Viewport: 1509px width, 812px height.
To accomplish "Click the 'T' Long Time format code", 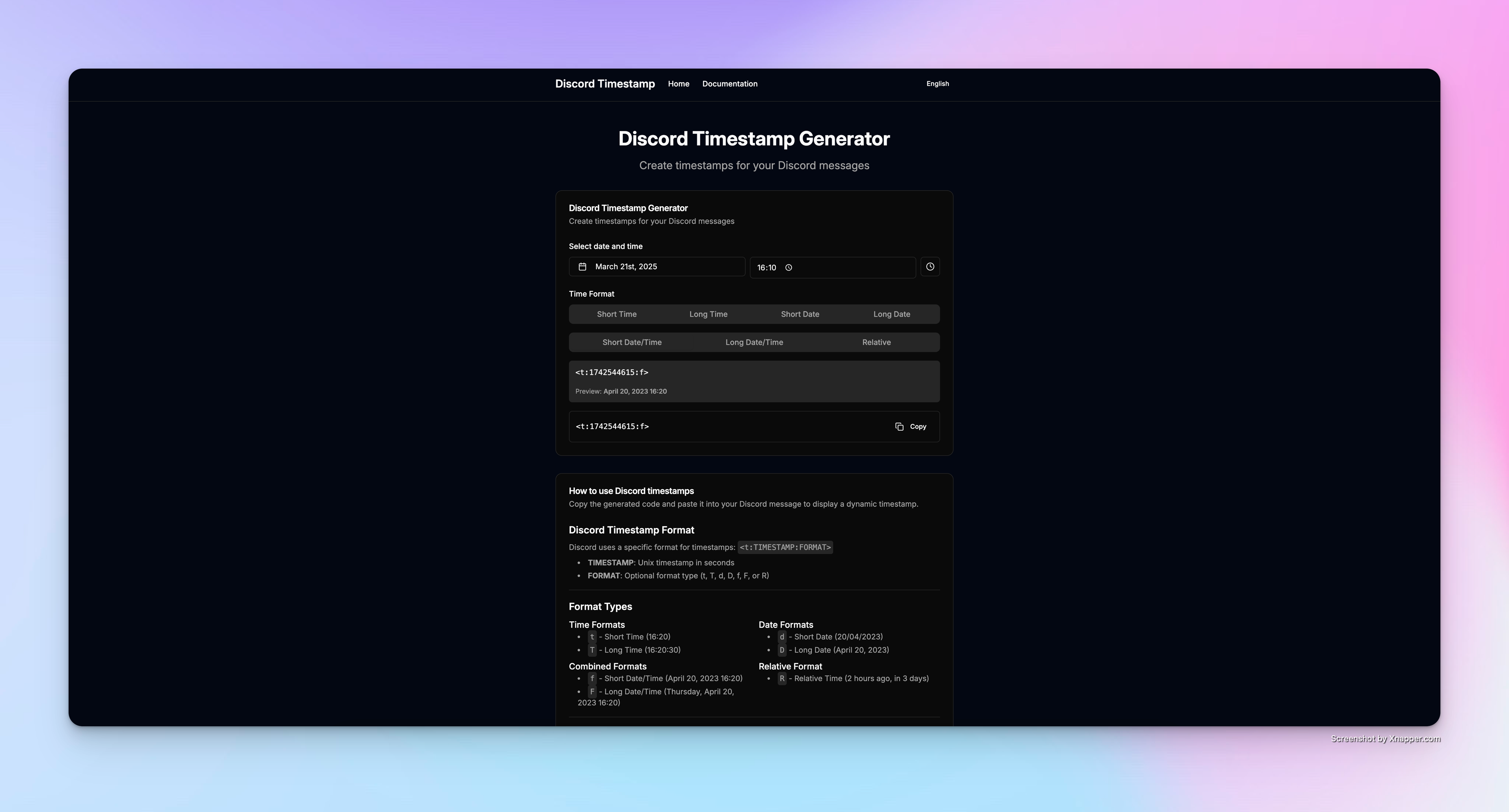I will point(592,650).
